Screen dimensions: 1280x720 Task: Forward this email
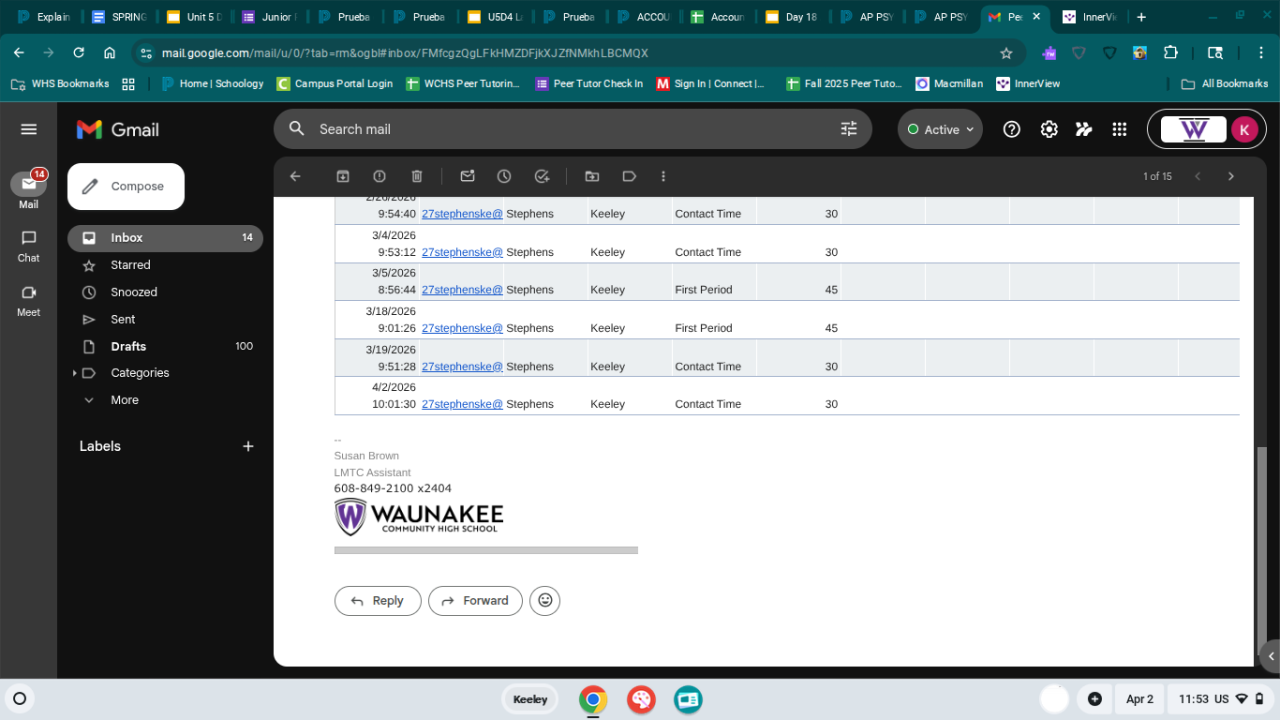click(475, 600)
